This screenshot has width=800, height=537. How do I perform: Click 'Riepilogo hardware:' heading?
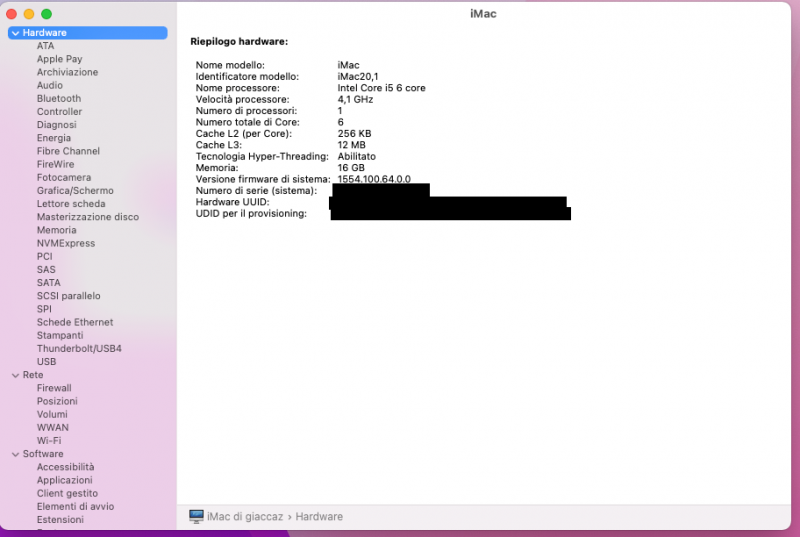tap(239, 42)
